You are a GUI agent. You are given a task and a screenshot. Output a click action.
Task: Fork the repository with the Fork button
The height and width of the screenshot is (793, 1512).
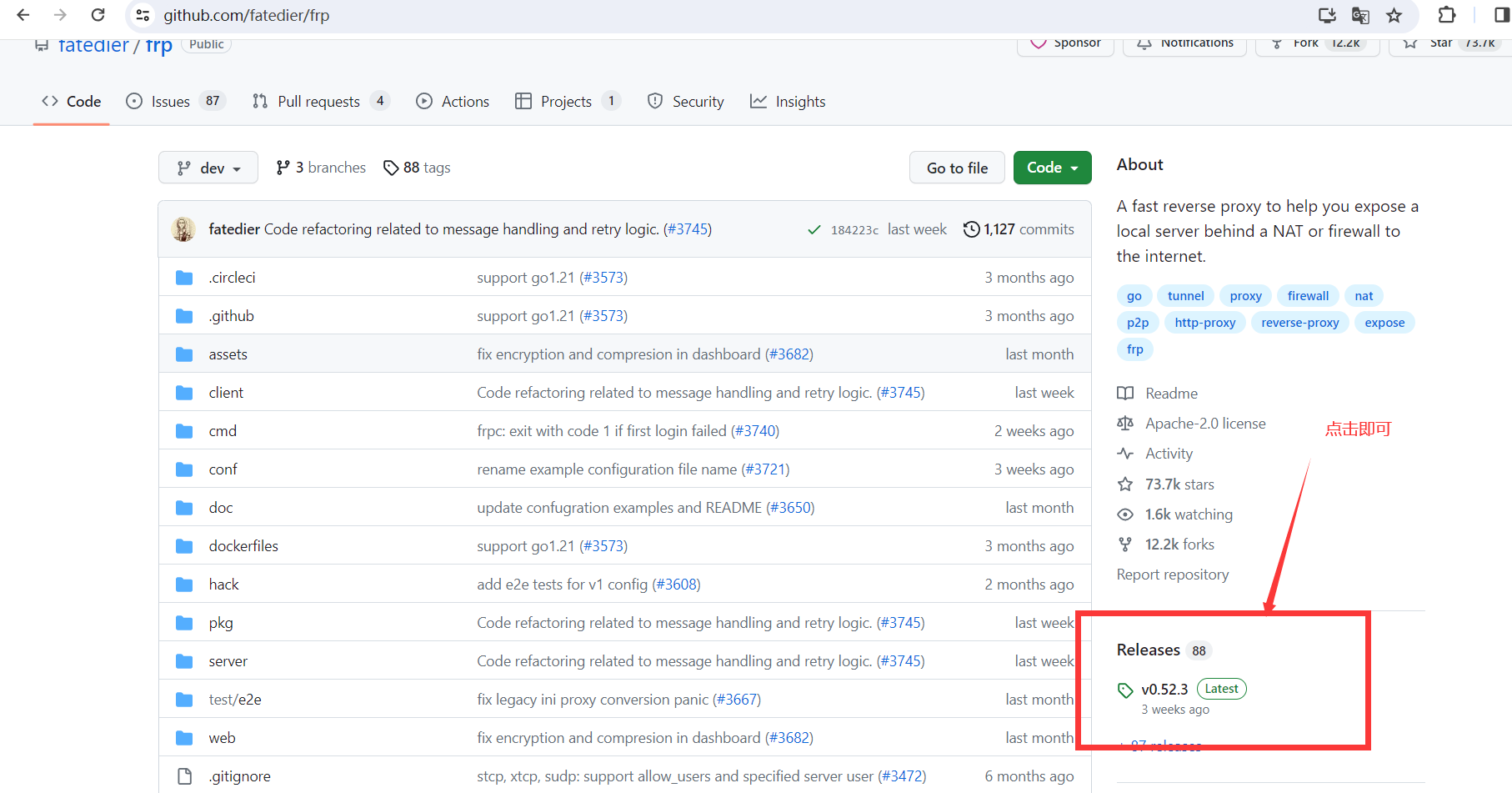(1317, 43)
